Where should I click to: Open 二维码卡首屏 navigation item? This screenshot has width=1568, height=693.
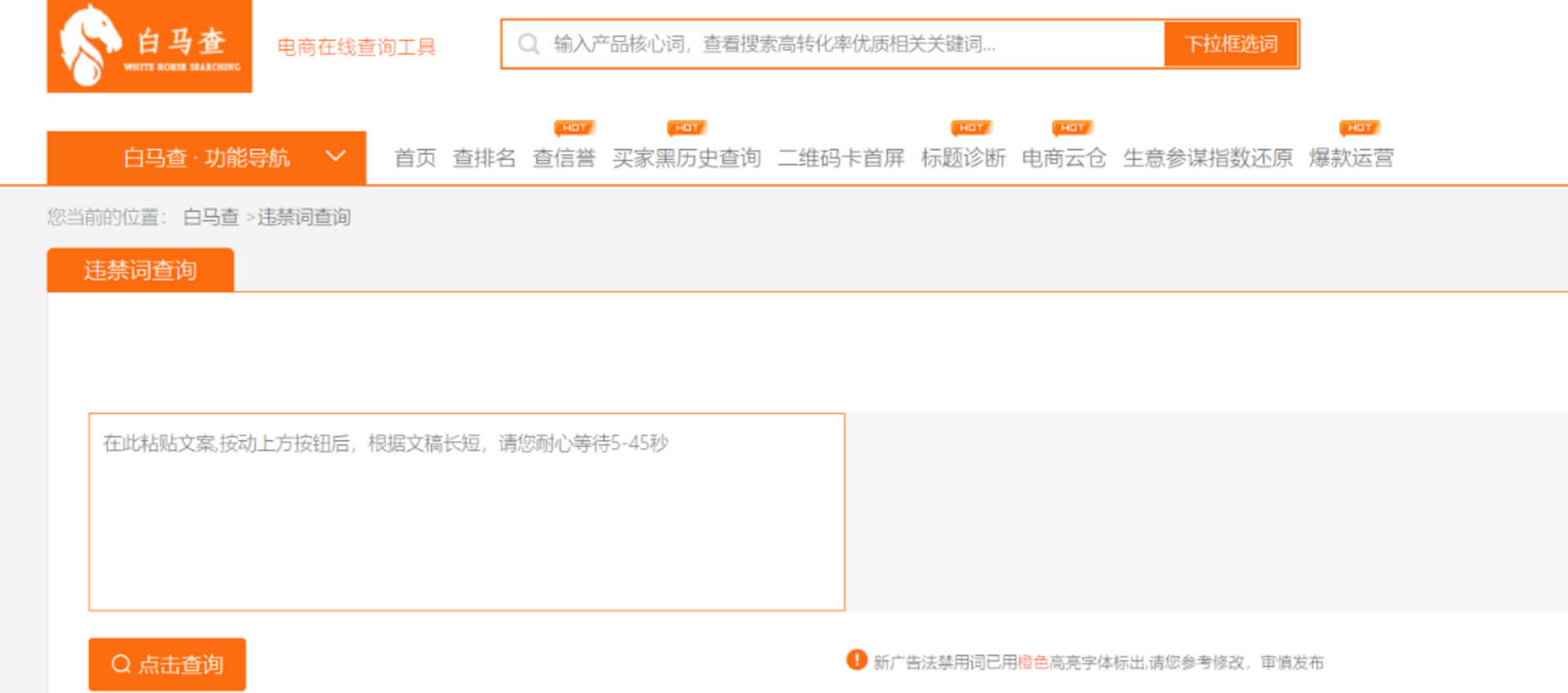point(840,158)
